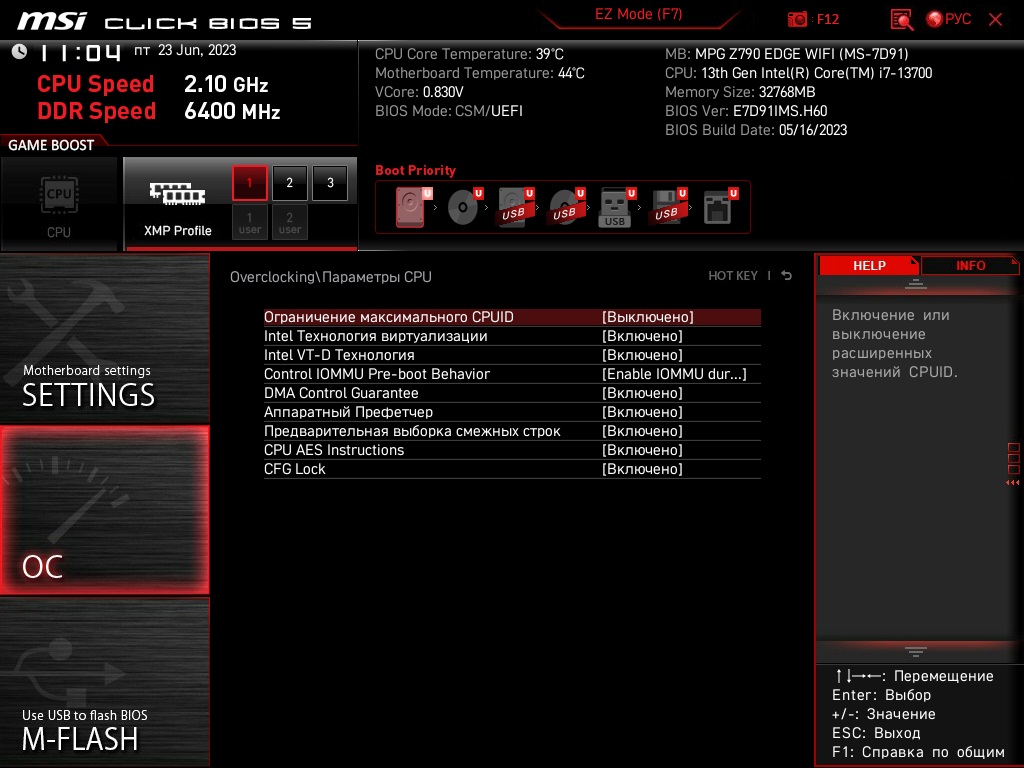Change CPU AES Instructions value
The image size is (1024, 768).
pyautogui.click(x=642, y=449)
